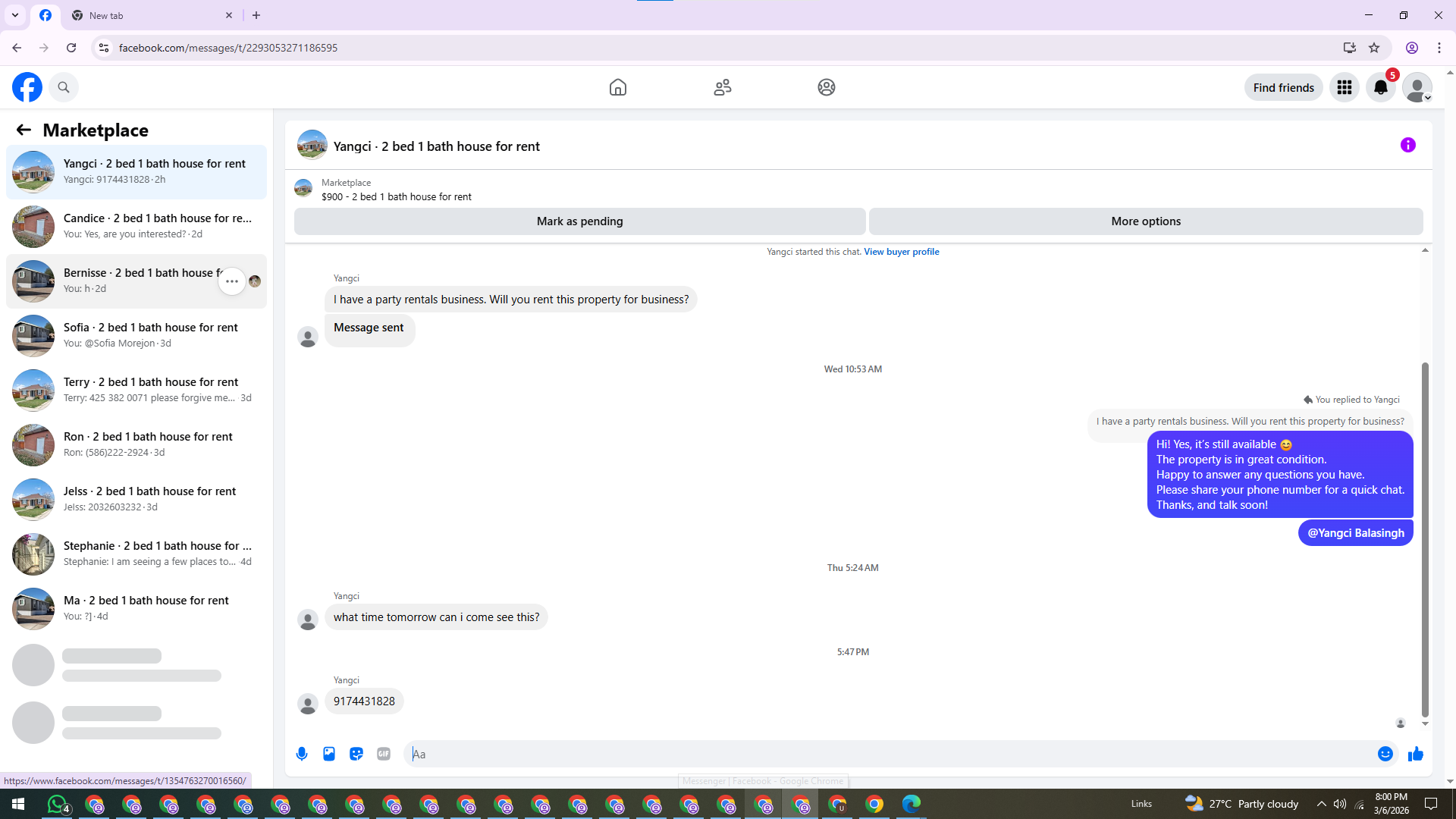Go back from the Marketplace chats list
Viewport: 1456px width, 819px height.
[24, 130]
